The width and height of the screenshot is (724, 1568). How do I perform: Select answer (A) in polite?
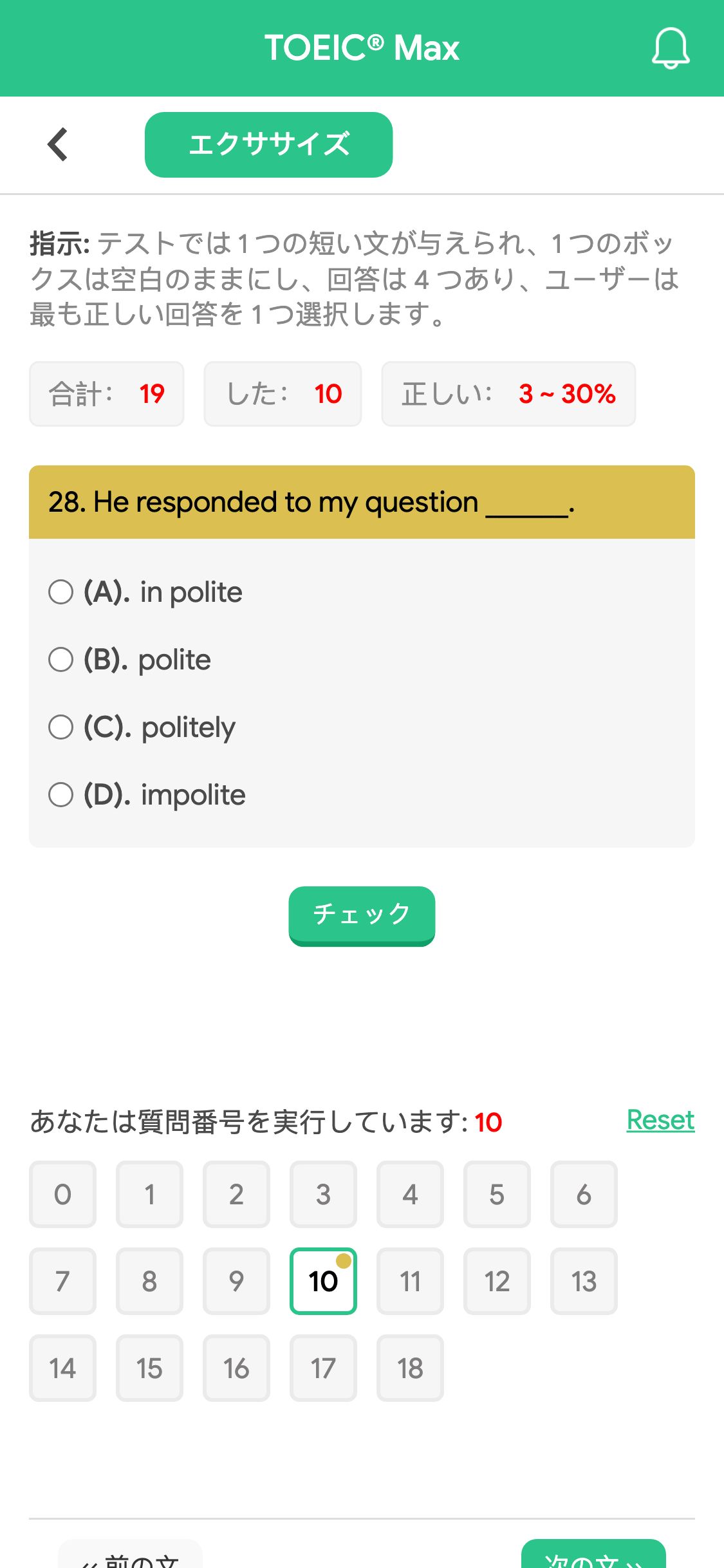[x=146, y=592]
